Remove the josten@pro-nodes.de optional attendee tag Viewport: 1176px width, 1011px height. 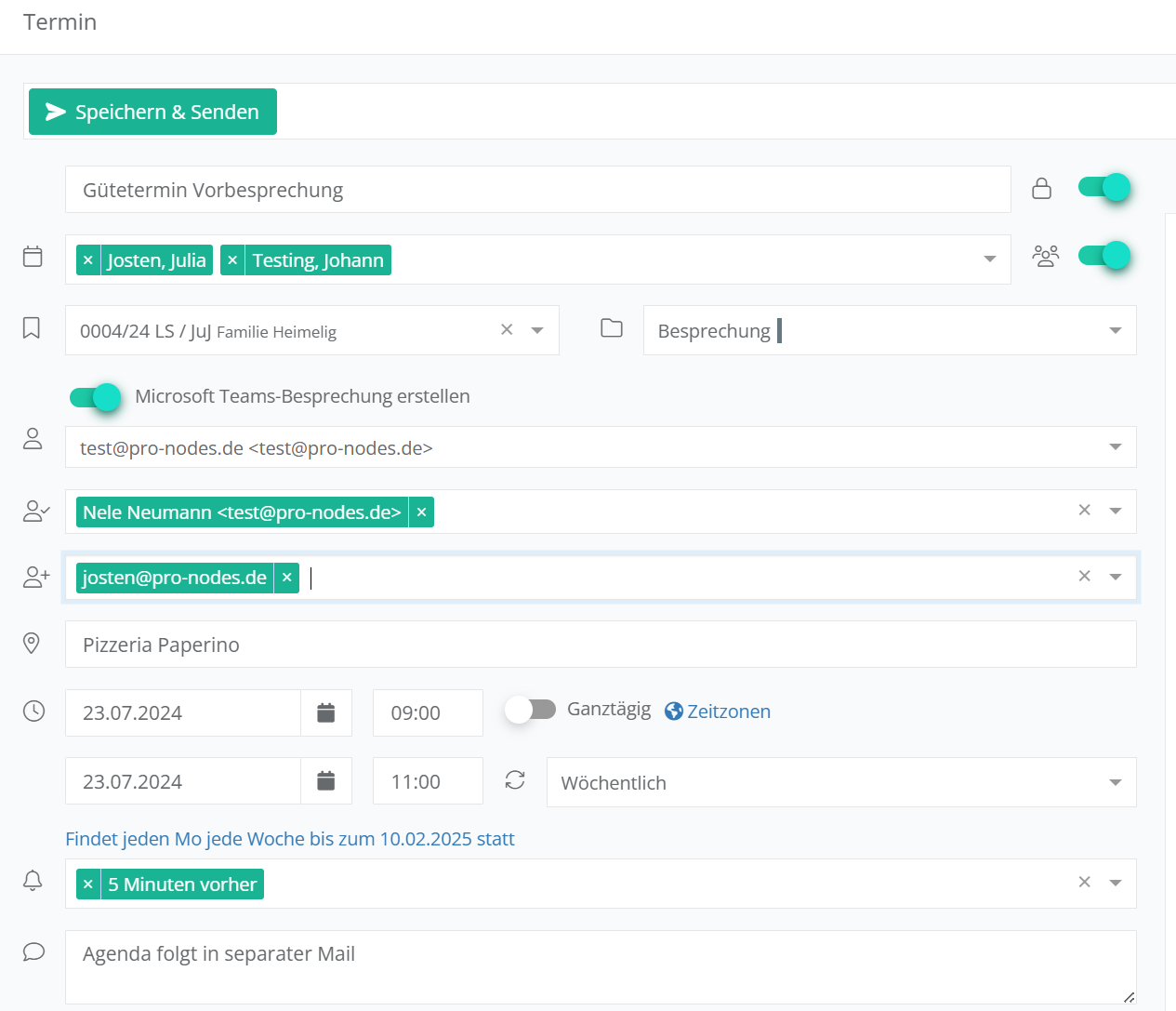pos(287,578)
